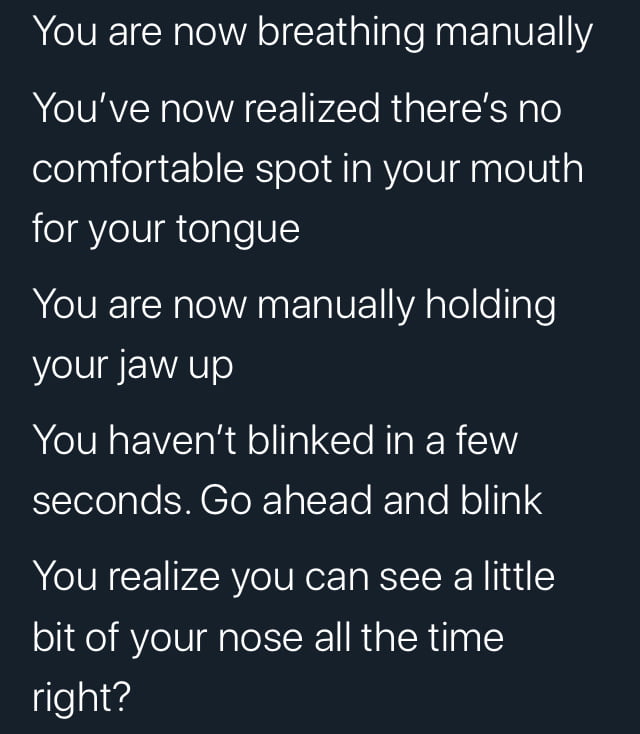The image size is (640, 734).
Task: Click the word "blink" ending the sentence
Action: tap(501, 500)
